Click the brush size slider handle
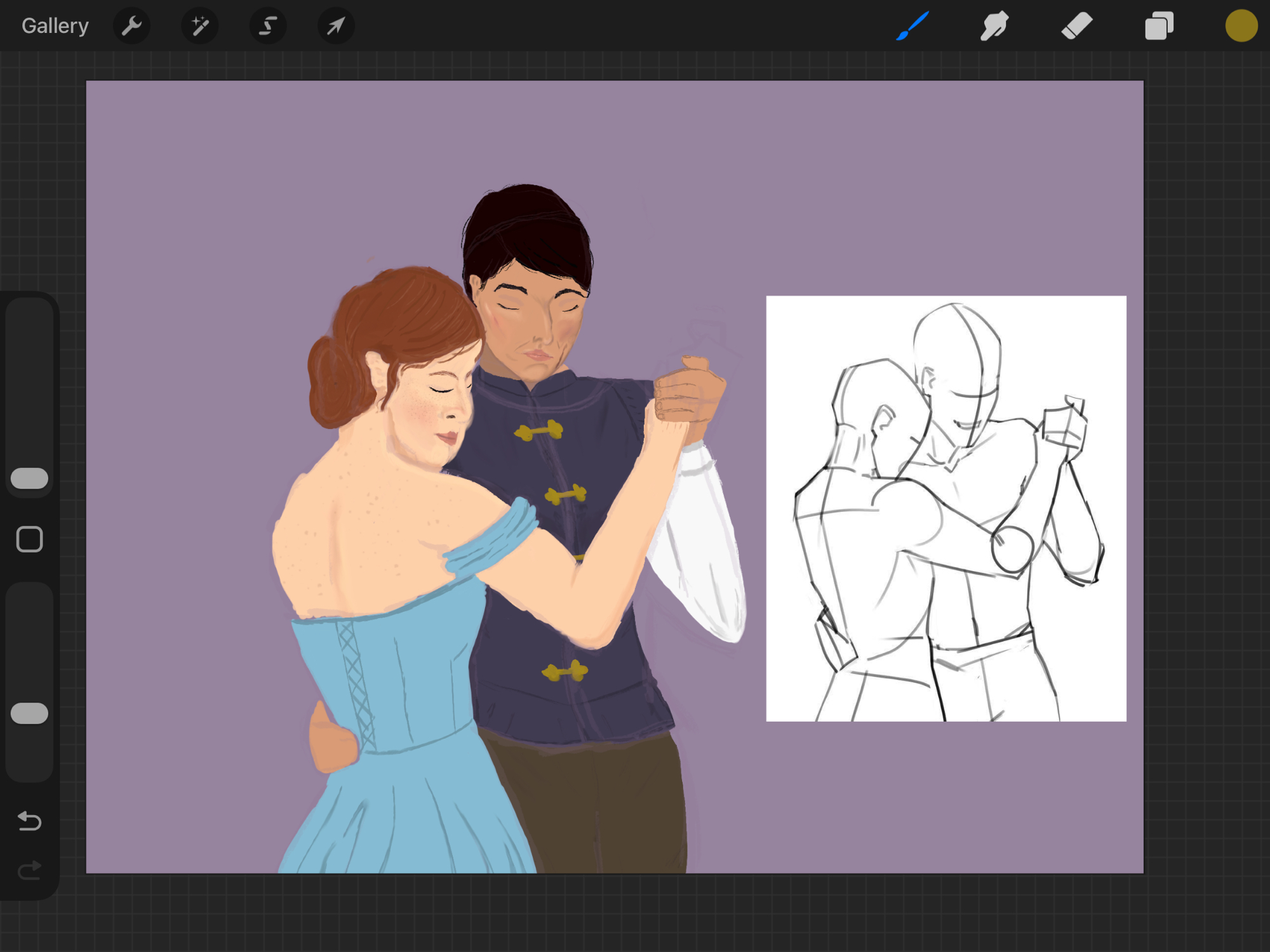This screenshot has height=952, width=1270. tap(29, 478)
